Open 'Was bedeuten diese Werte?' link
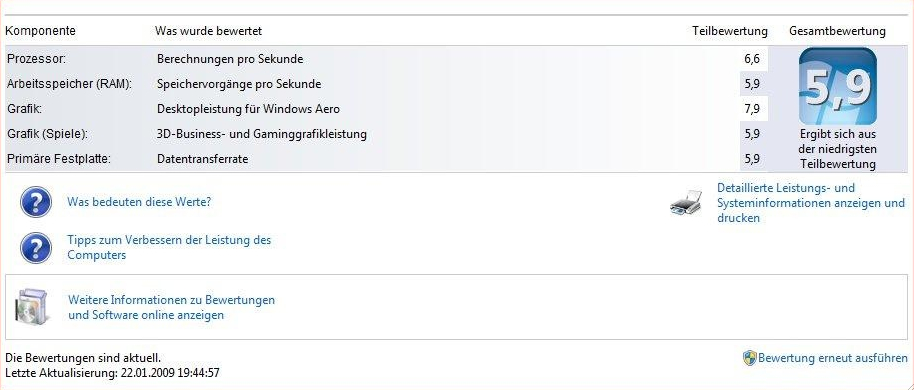The image size is (914, 390). 139,202
